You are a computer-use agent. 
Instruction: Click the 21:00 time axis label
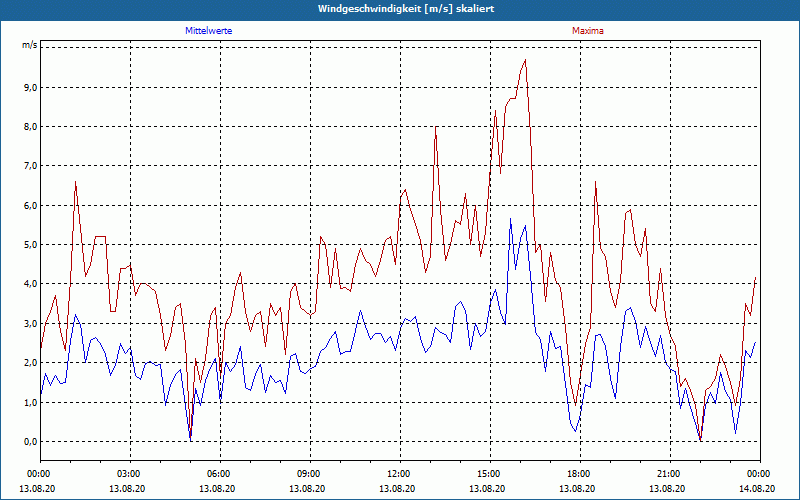670,474
